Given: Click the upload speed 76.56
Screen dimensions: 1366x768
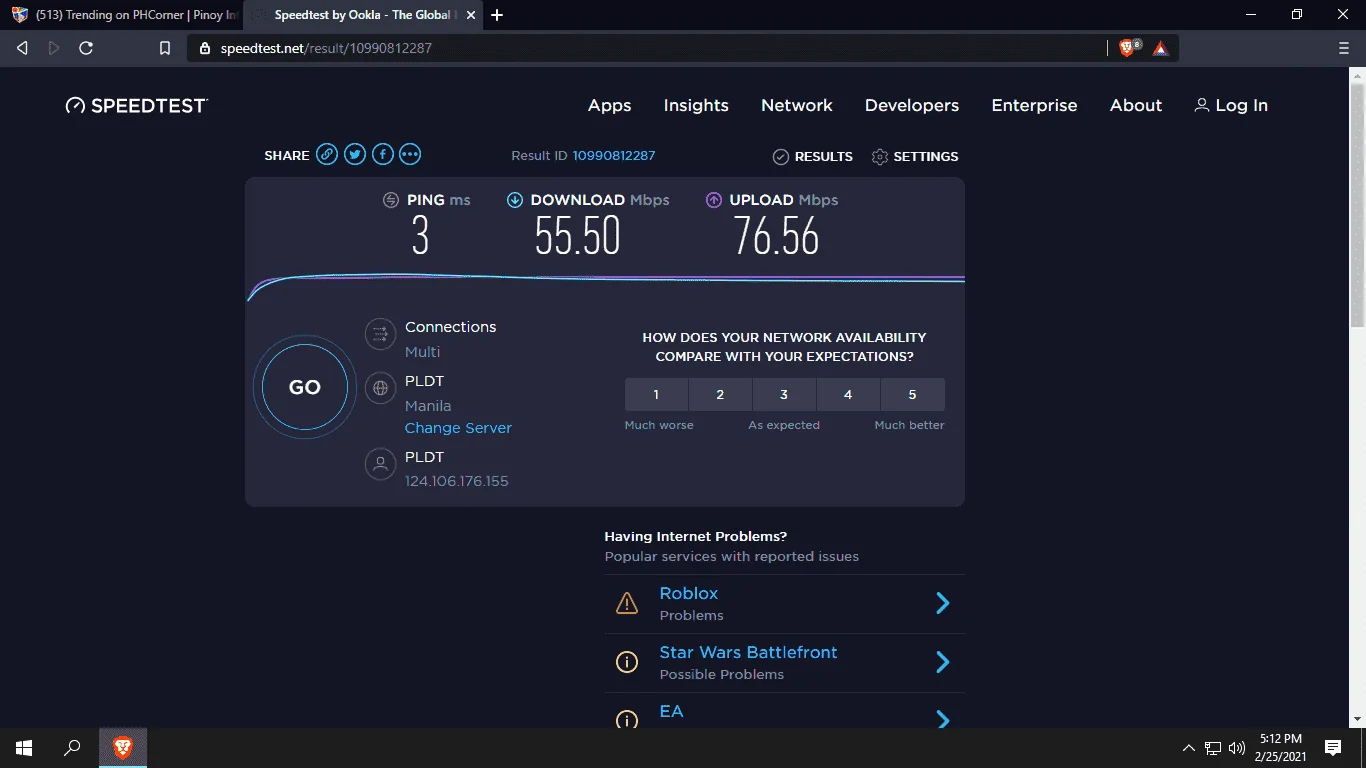Looking at the screenshot, I should tap(776, 237).
